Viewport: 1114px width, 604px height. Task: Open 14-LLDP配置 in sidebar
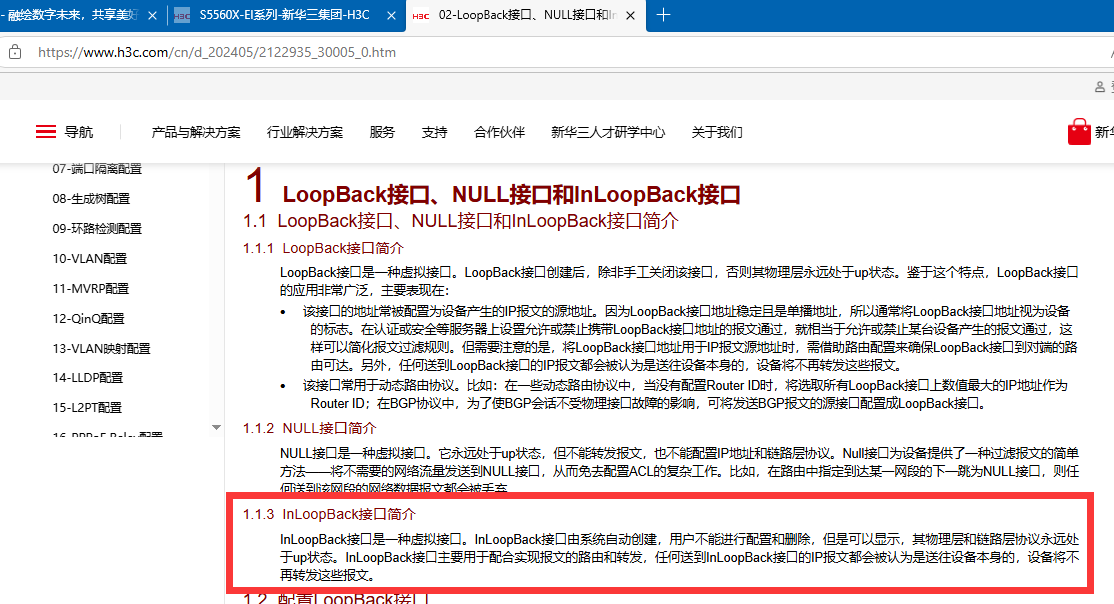(87, 377)
